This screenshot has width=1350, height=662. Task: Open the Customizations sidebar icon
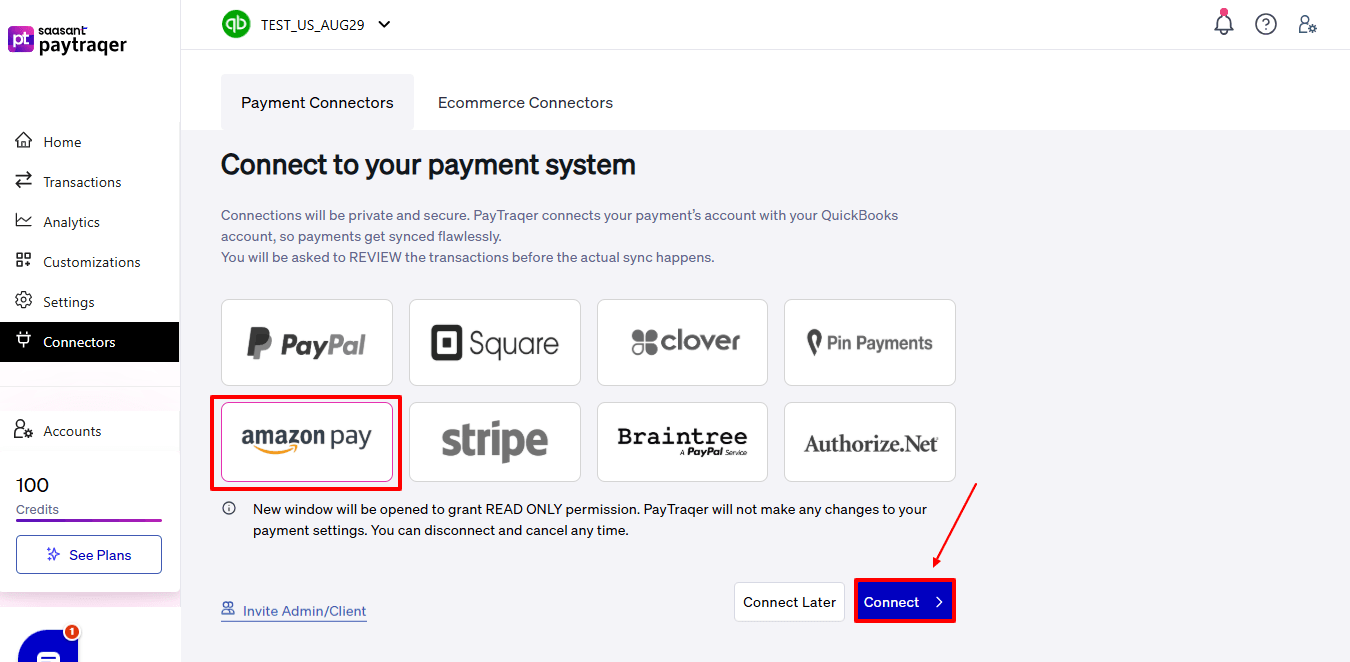point(22,261)
